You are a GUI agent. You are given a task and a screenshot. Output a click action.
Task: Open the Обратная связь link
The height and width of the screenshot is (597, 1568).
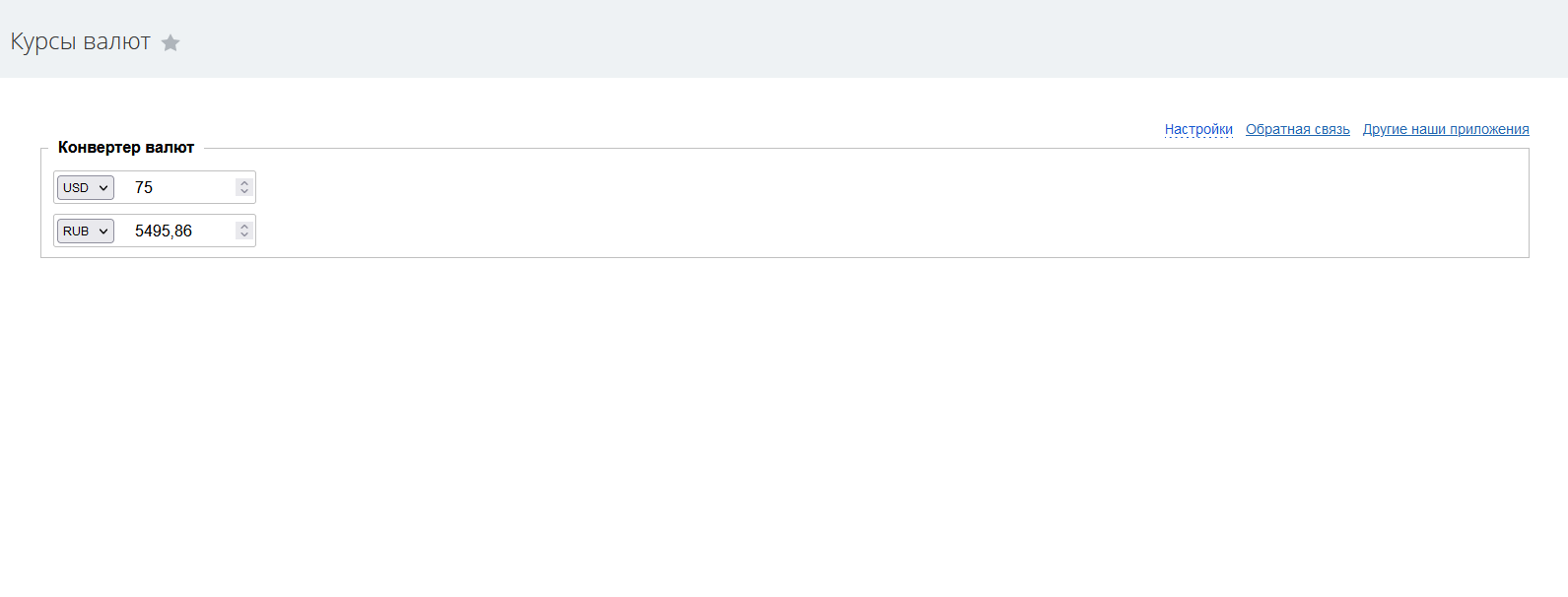[1297, 129]
